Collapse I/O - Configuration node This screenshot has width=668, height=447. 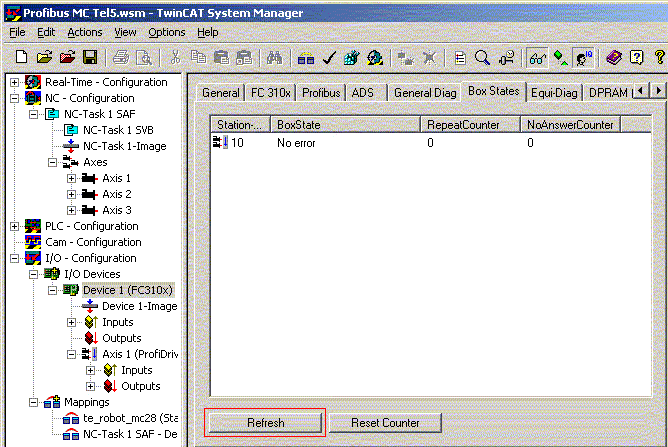(x=14, y=258)
